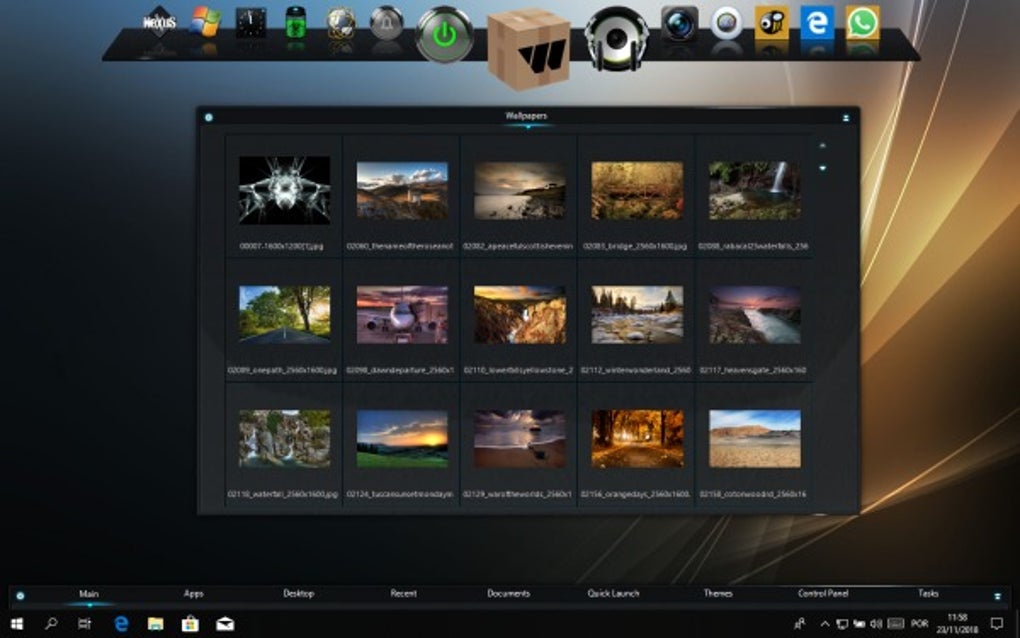
Task: Pick the Yellowstone canyon falls wallpaper
Action: (520, 315)
